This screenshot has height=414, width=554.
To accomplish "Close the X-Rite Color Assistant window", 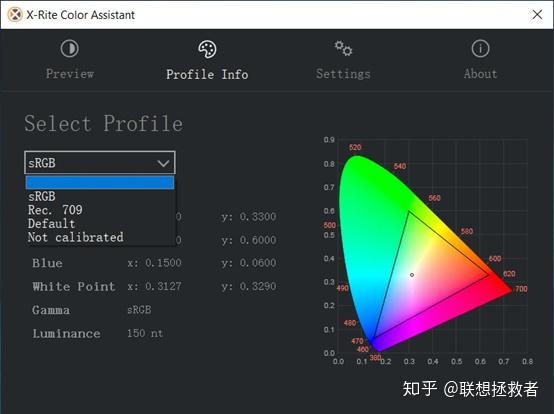I will coord(537,14).
